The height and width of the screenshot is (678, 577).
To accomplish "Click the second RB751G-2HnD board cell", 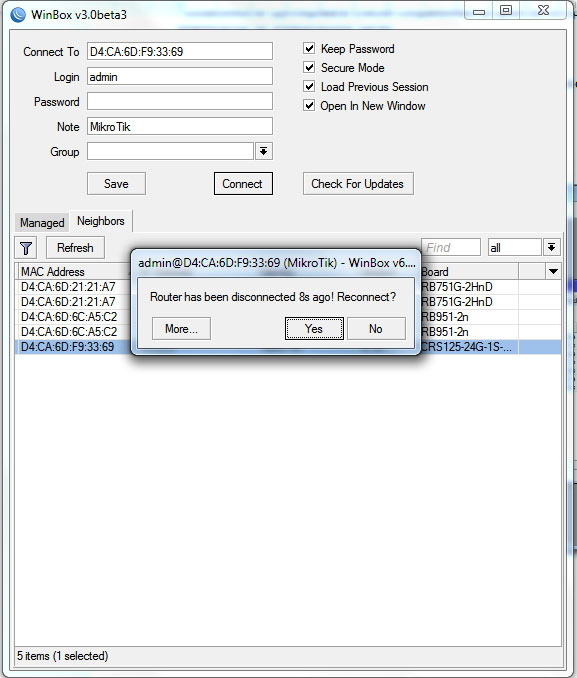I will 469,302.
